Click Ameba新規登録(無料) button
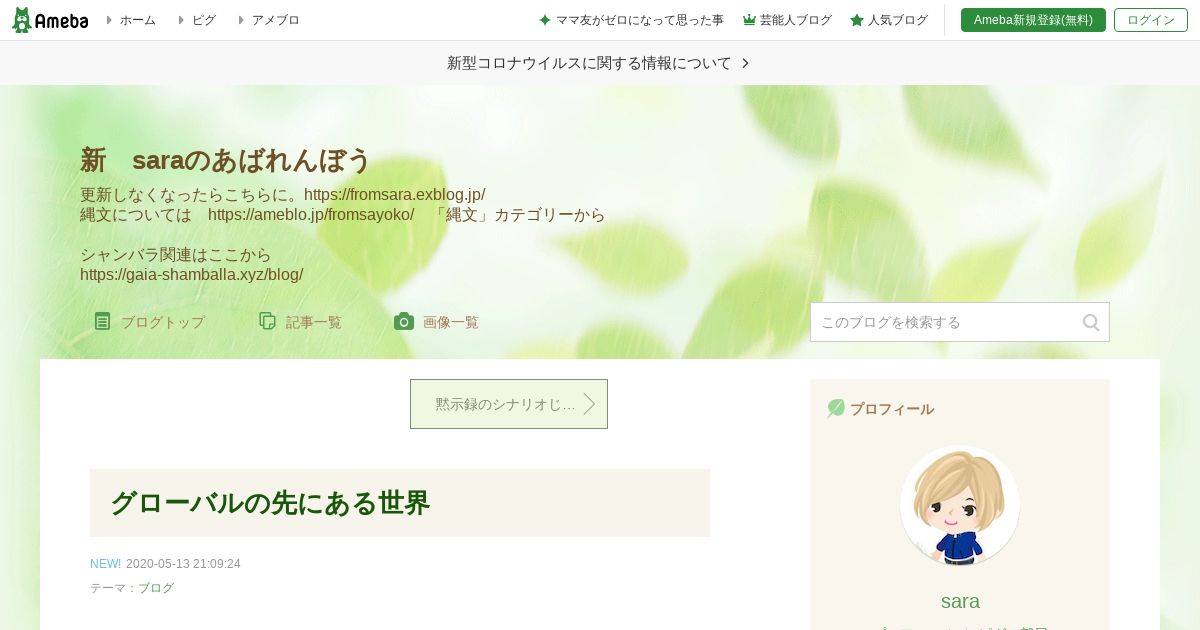Screen dimensions: 1200x630 [x=1033, y=20]
